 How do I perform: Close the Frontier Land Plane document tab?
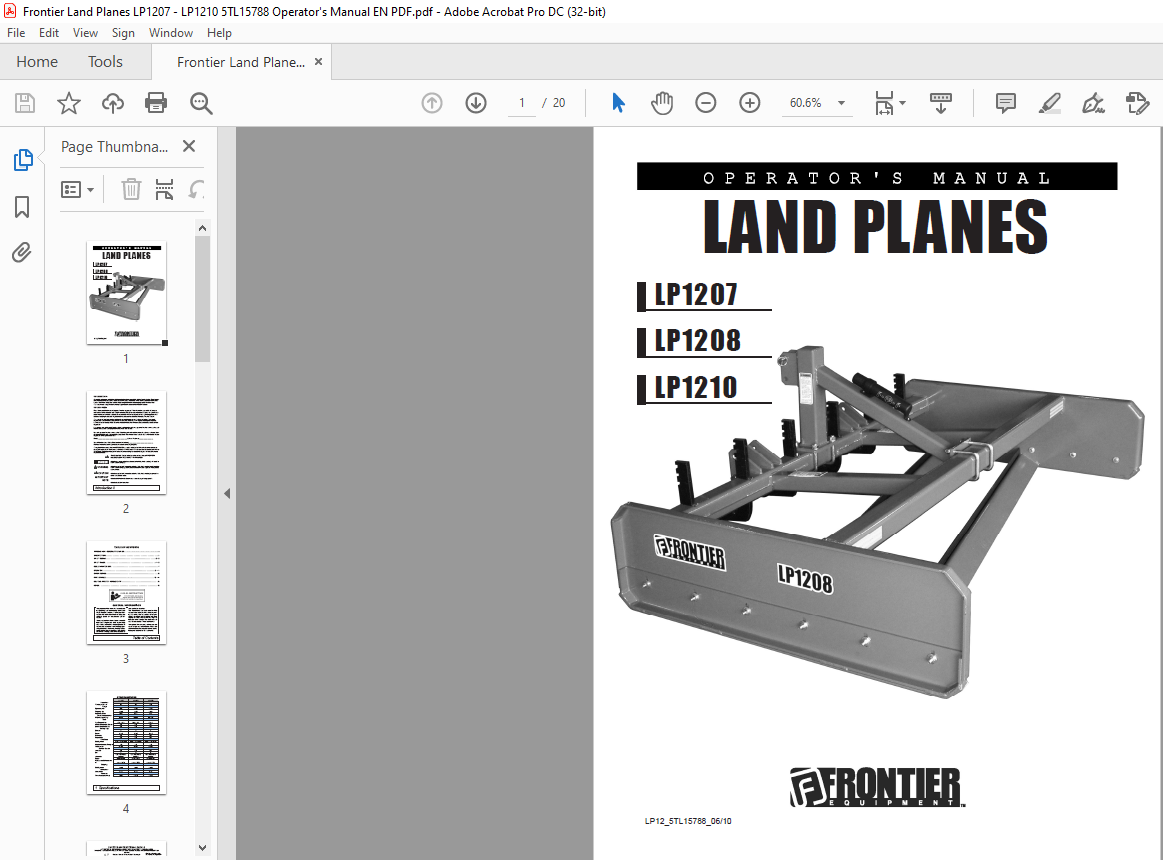318,62
